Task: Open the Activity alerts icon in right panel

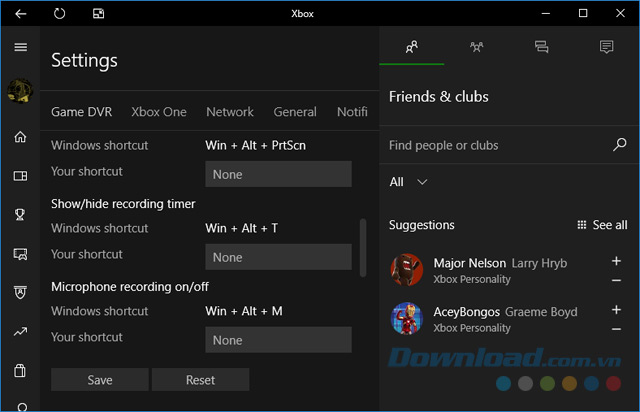Action: pyautogui.click(x=606, y=47)
